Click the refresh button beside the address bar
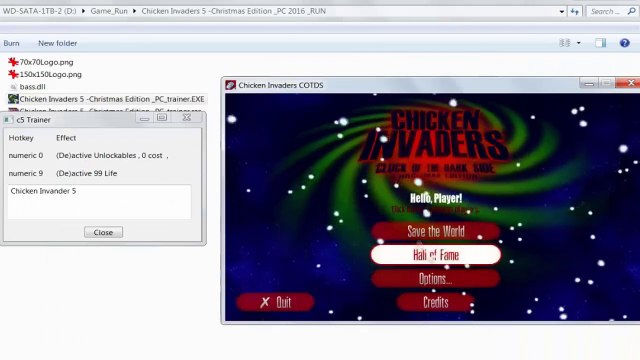 coord(575,11)
